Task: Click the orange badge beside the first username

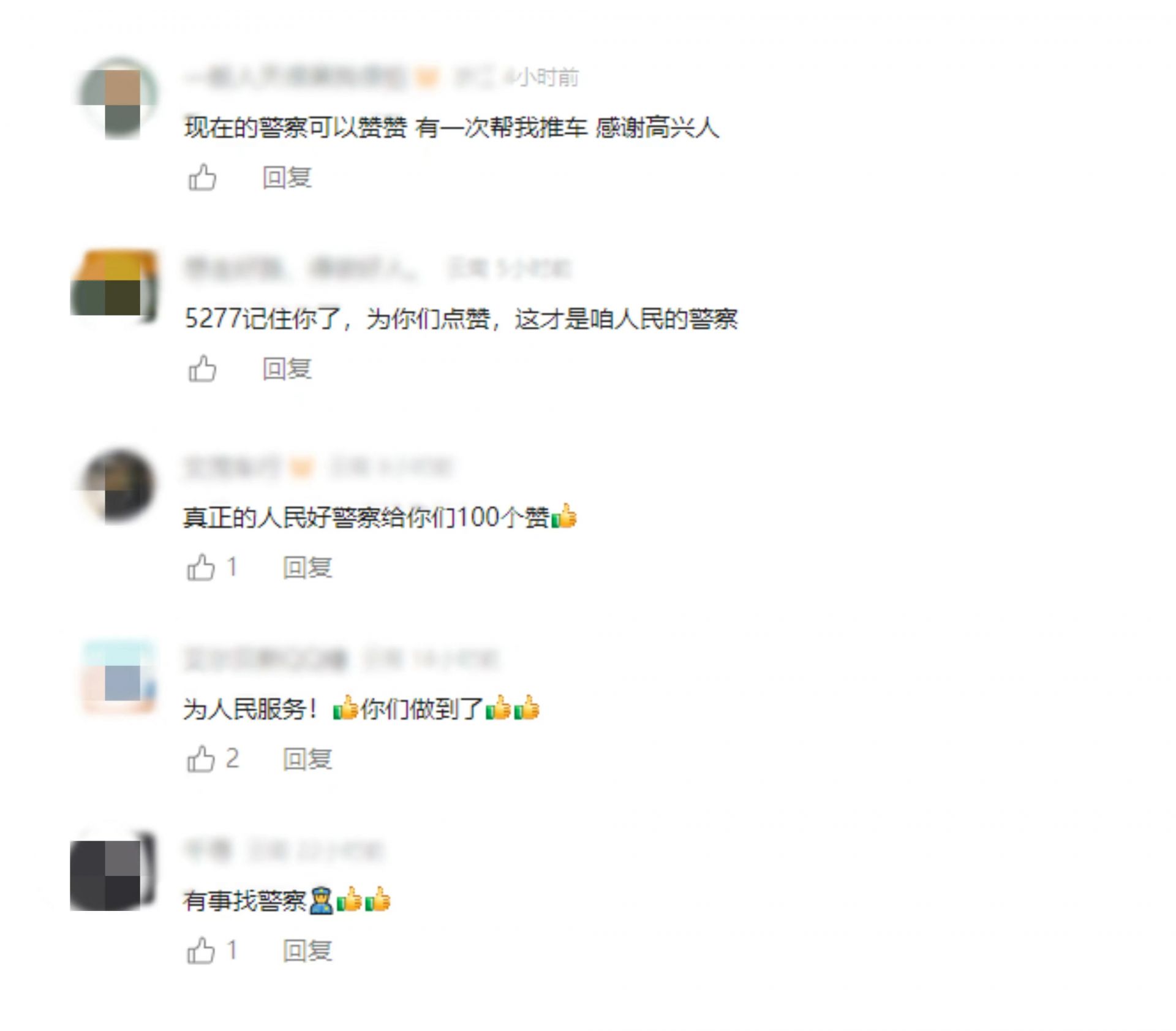Action: pyautogui.click(x=427, y=78)
